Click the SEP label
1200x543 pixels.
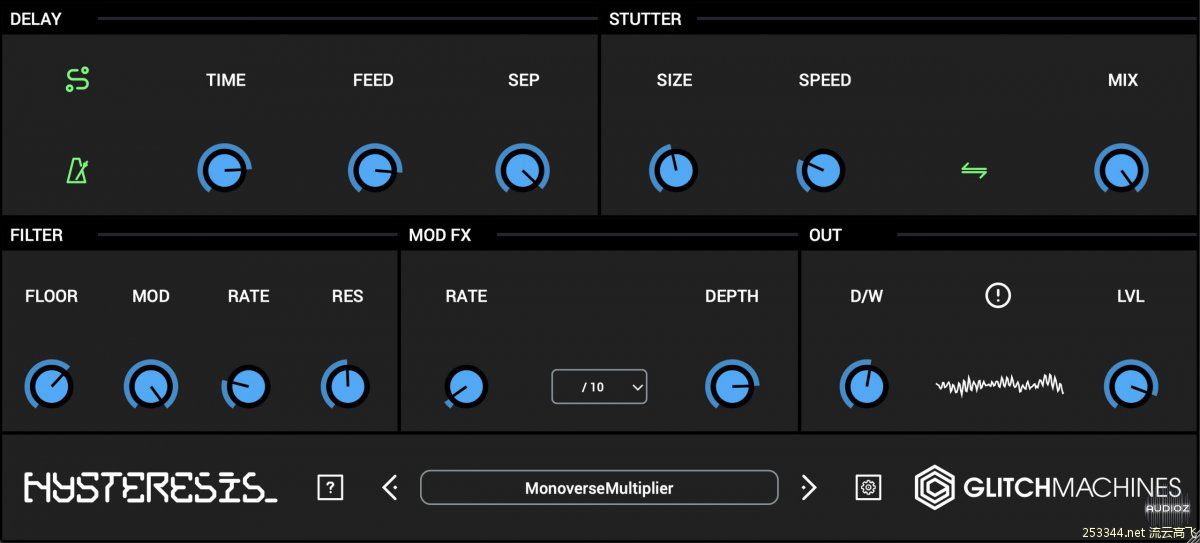coord(523,80)
